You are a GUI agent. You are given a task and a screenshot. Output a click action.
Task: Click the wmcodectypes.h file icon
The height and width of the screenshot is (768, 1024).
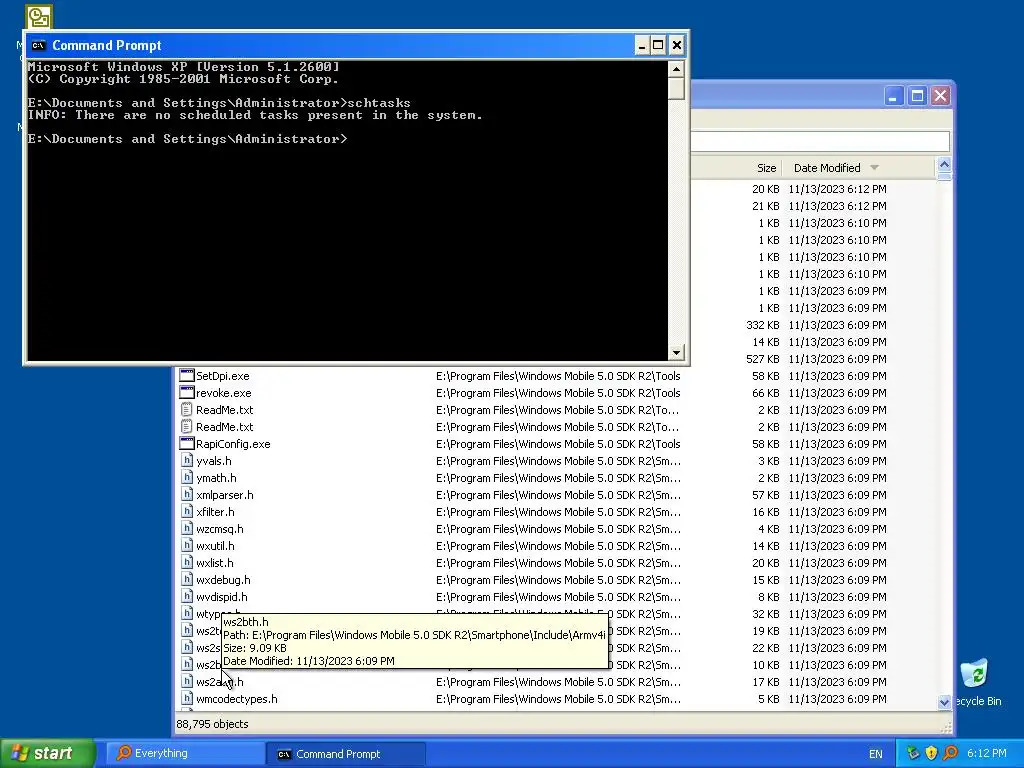pos(187,698)
